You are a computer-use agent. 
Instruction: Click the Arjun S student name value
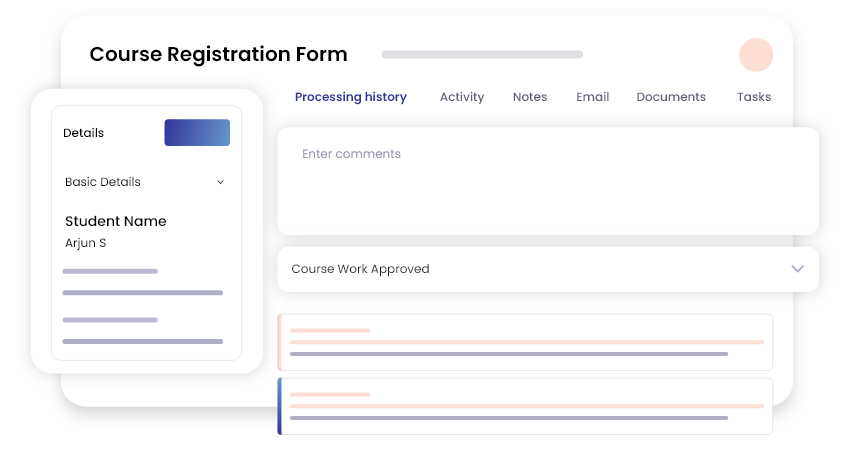coord(86,243)
